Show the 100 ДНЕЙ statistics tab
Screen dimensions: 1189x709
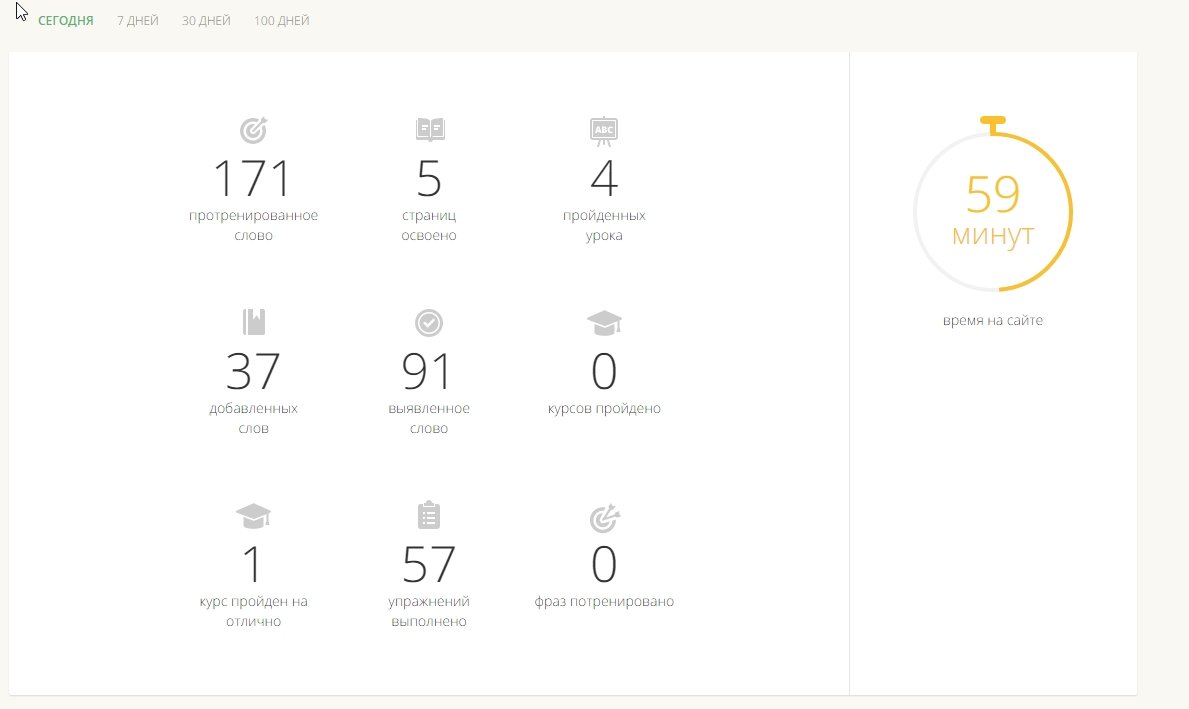tap(282, 21)
